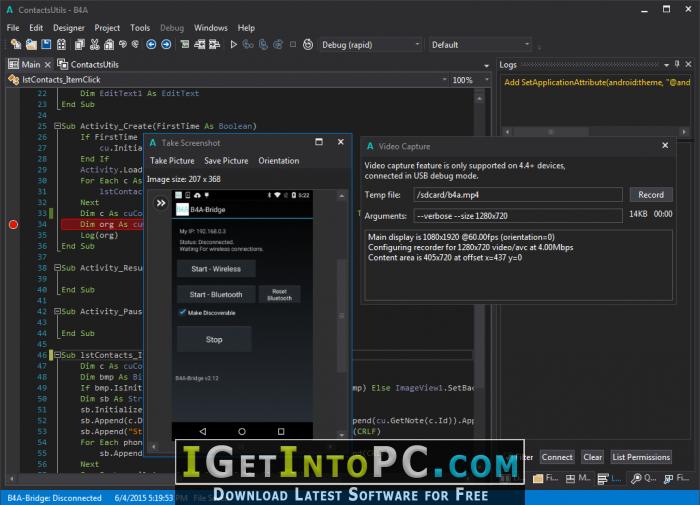Open the Designer menu
Image resolution: width=700 pixels, height=505 pixels.
pos(69,28)
